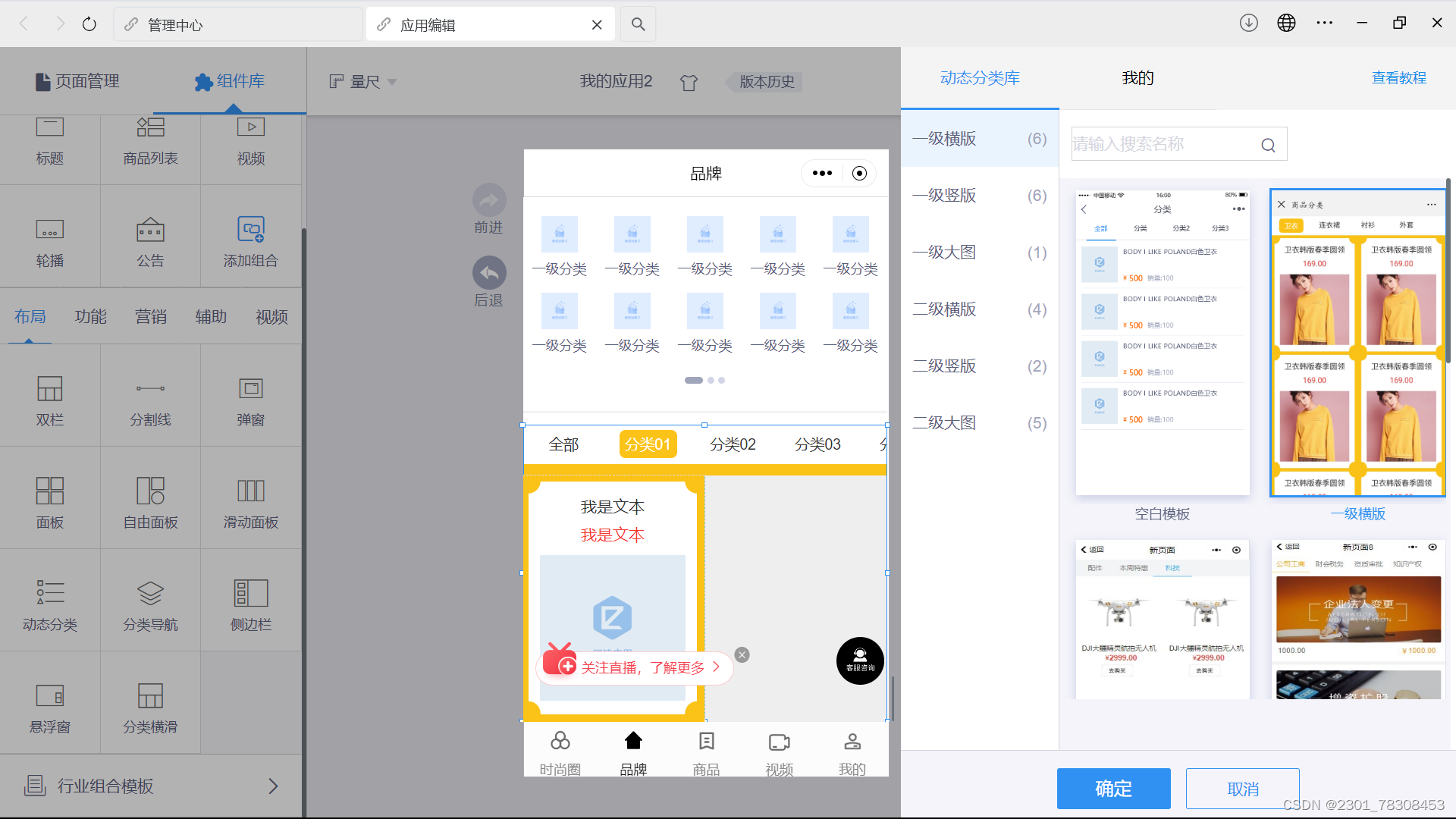Click the 确定 confirm button
The height and width of the screenshot is (819, 1456).
click(x=1113, y=789)
